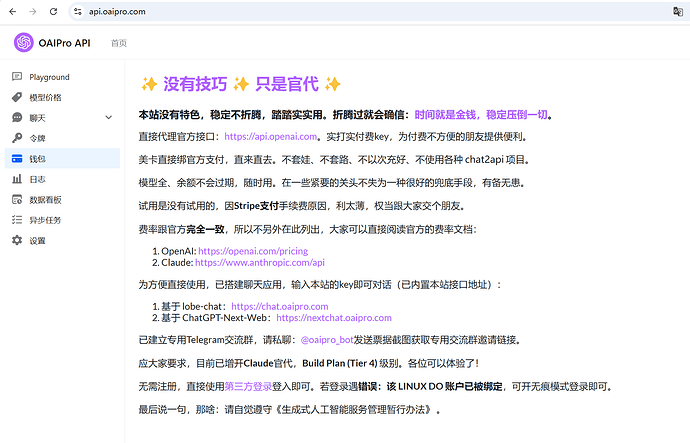
Task: Click text Build Plan (Tier 4)
Action: [x=340, y=363]
